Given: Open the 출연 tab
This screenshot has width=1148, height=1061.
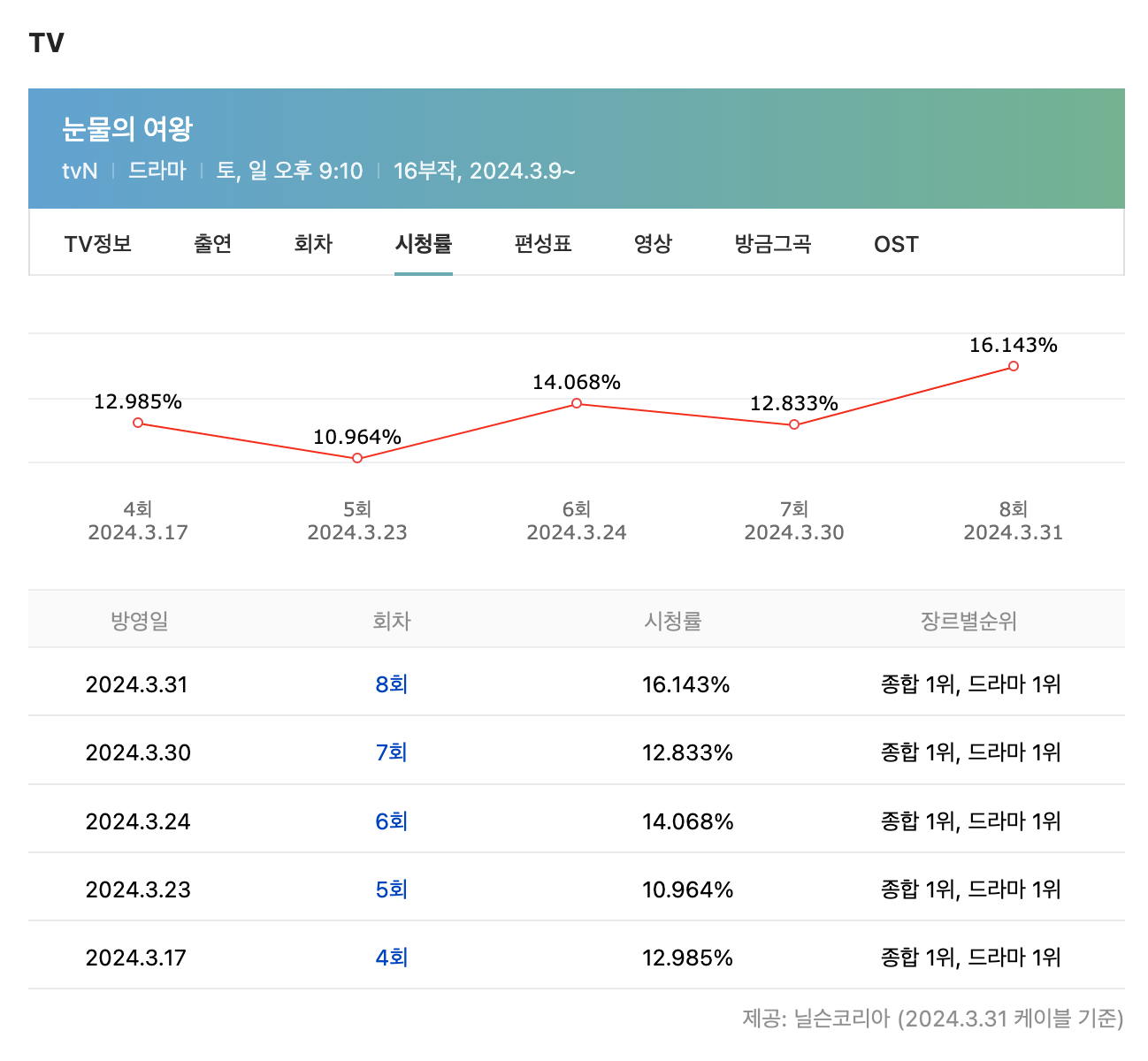Looking at the screenshot, I should tap(211, 244).
